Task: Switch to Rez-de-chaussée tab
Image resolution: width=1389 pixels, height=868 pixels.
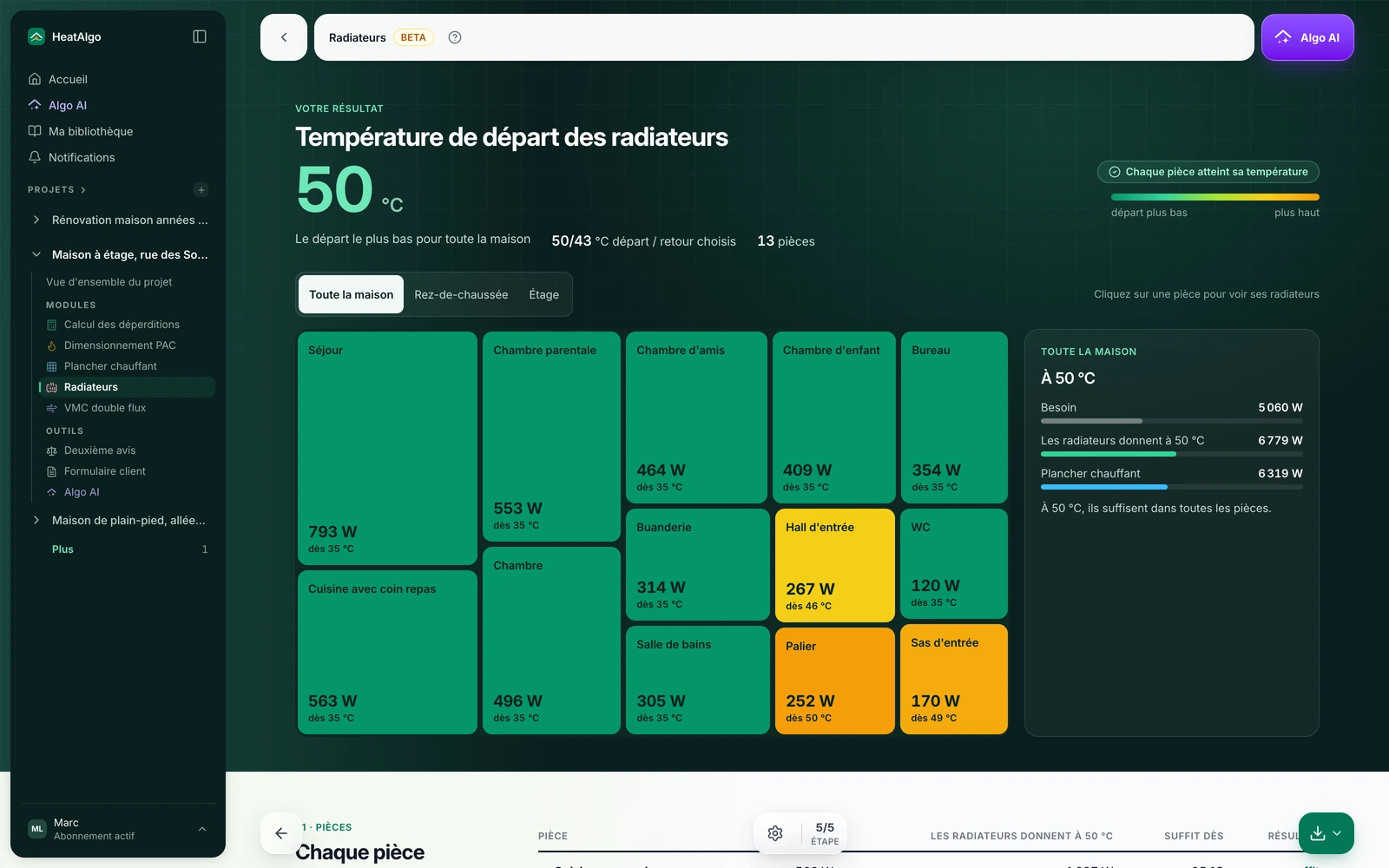Action: 461,294
